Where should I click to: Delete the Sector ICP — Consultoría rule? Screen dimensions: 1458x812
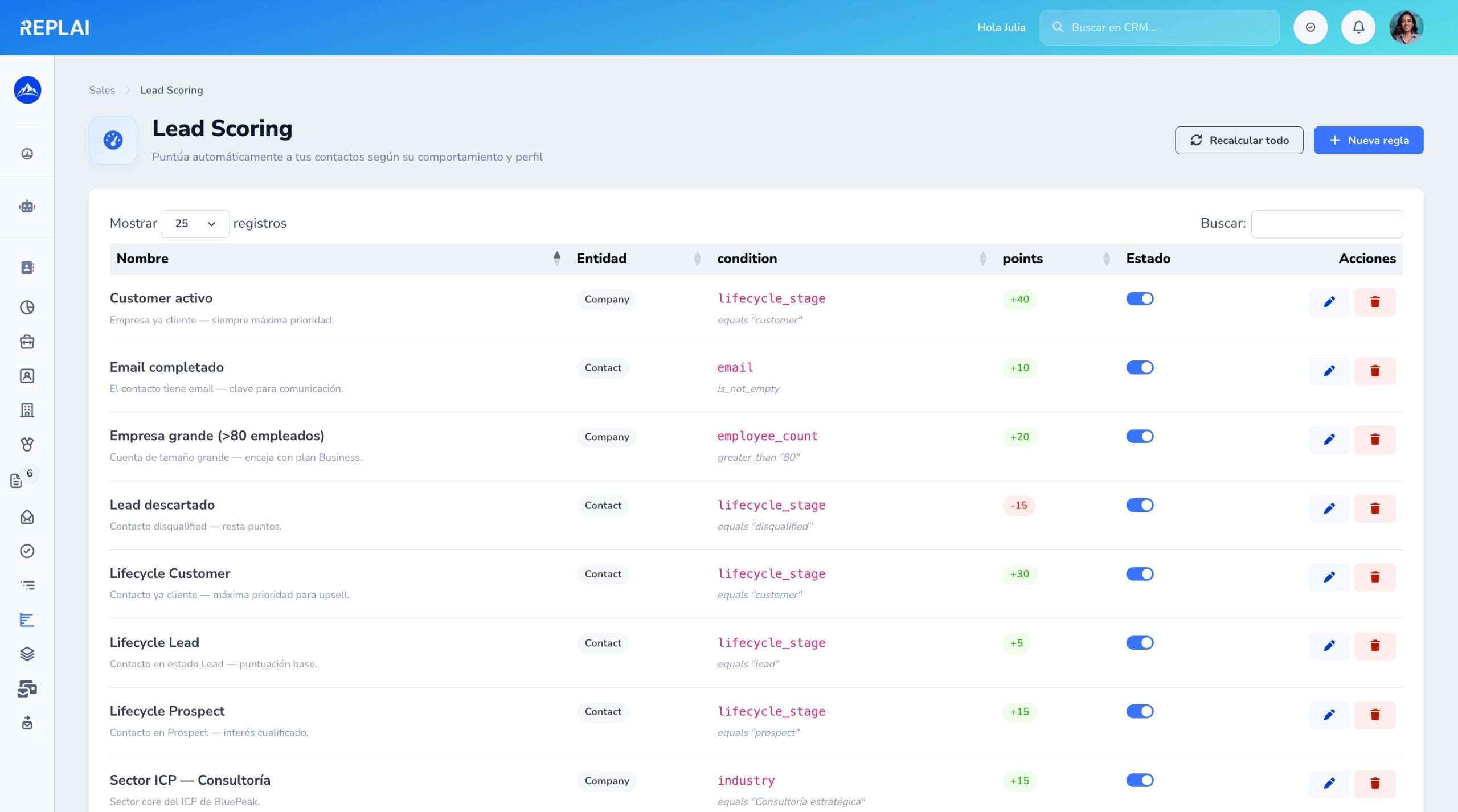coord(1375,784)
